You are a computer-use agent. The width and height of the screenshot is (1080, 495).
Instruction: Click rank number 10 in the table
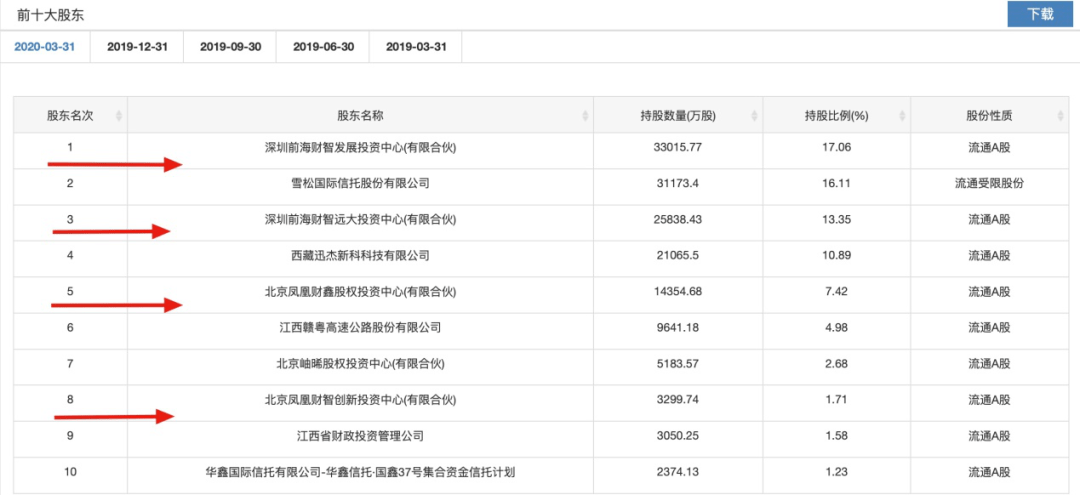pyautogui.click(x=70, y=472)
